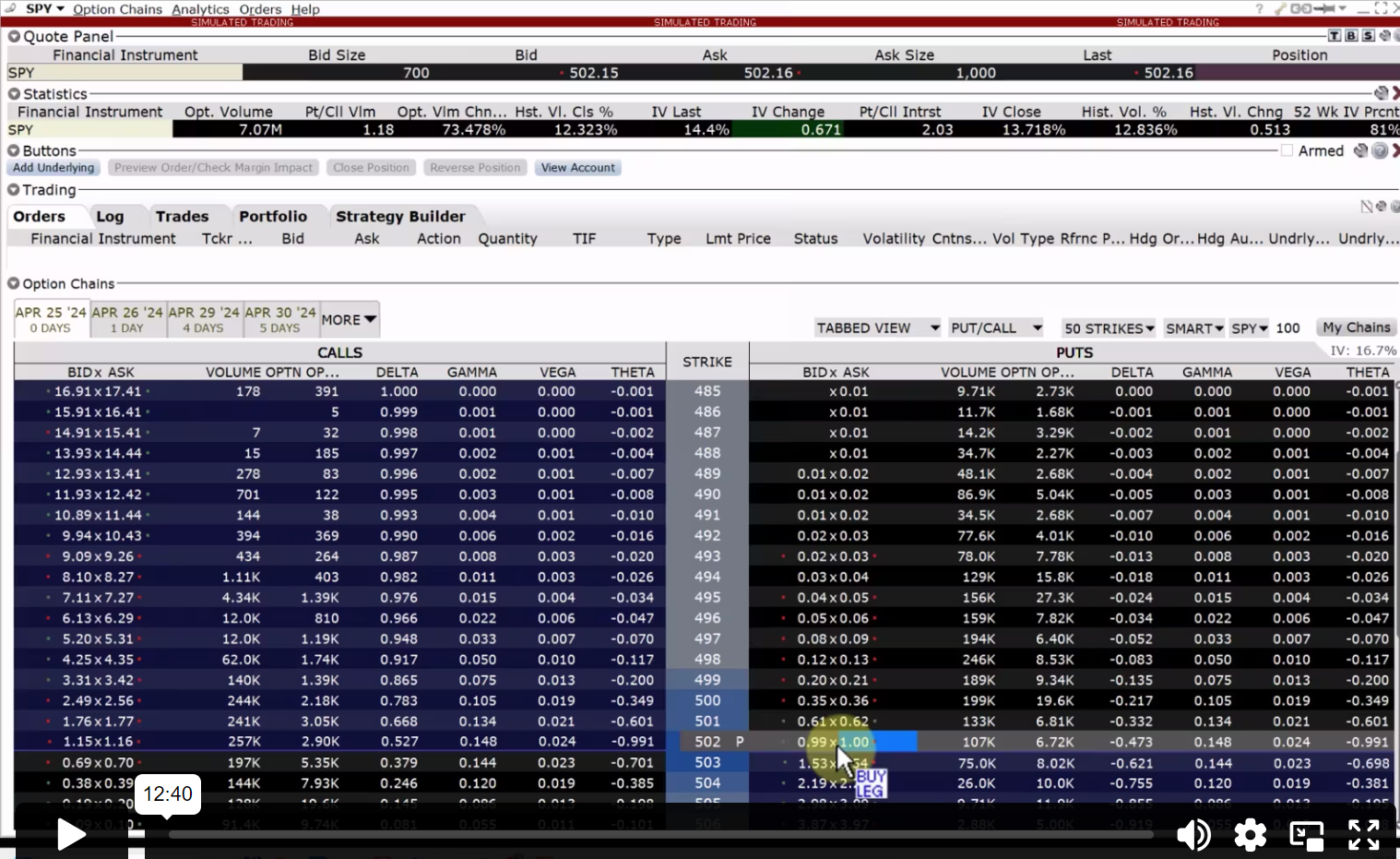Switch to the Orders tab in Trading
1400x859 pixels.
[40, 216]
